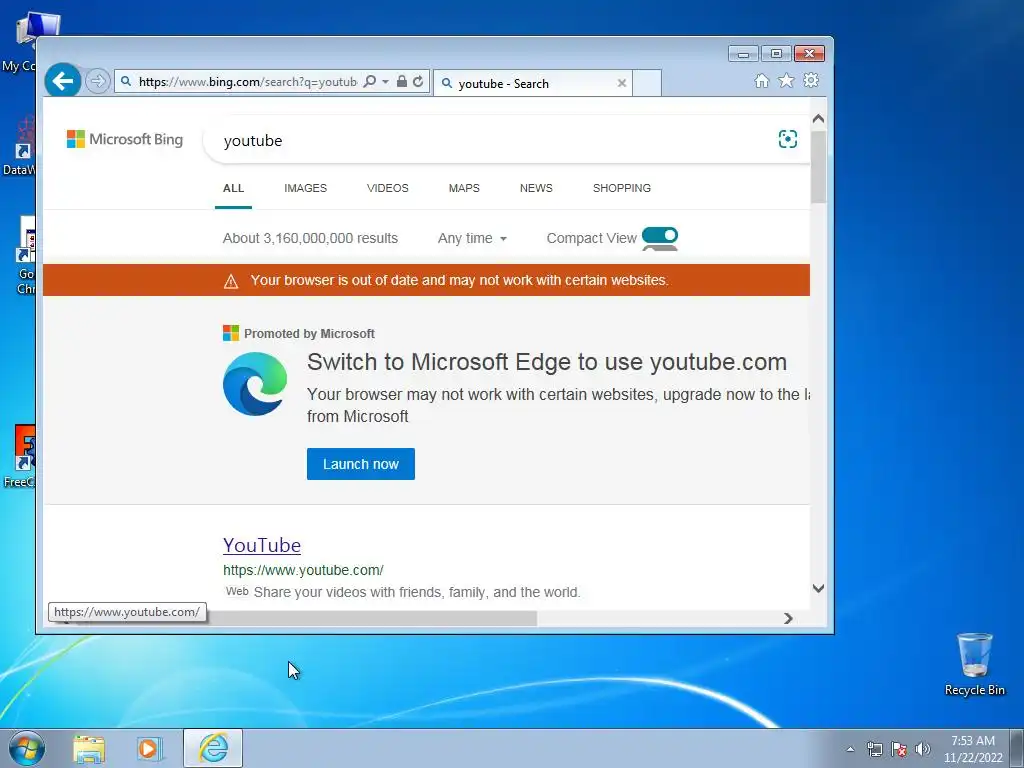Click the horizontal scrollbar right arrow
This screenshot has height=768, width=1024.
[x=788, y=618]
